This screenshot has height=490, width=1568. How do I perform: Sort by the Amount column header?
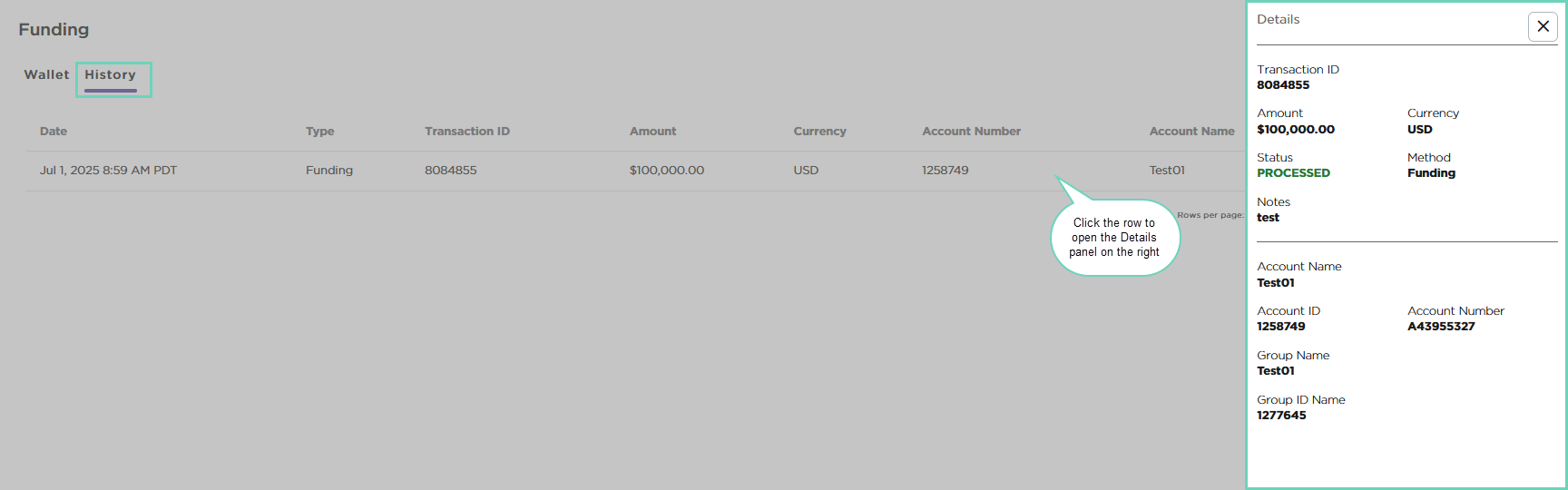[x=652, y=132]
